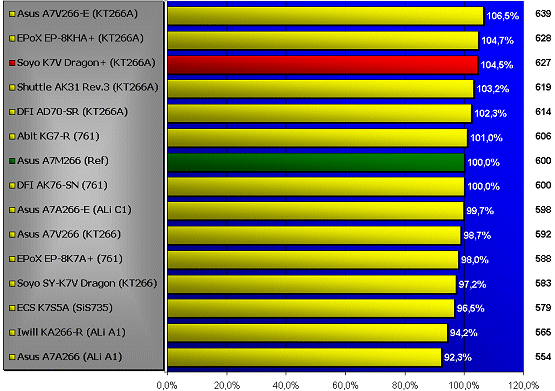Click the score value 639
Screen dimensions: 555x391
(543, 14)
